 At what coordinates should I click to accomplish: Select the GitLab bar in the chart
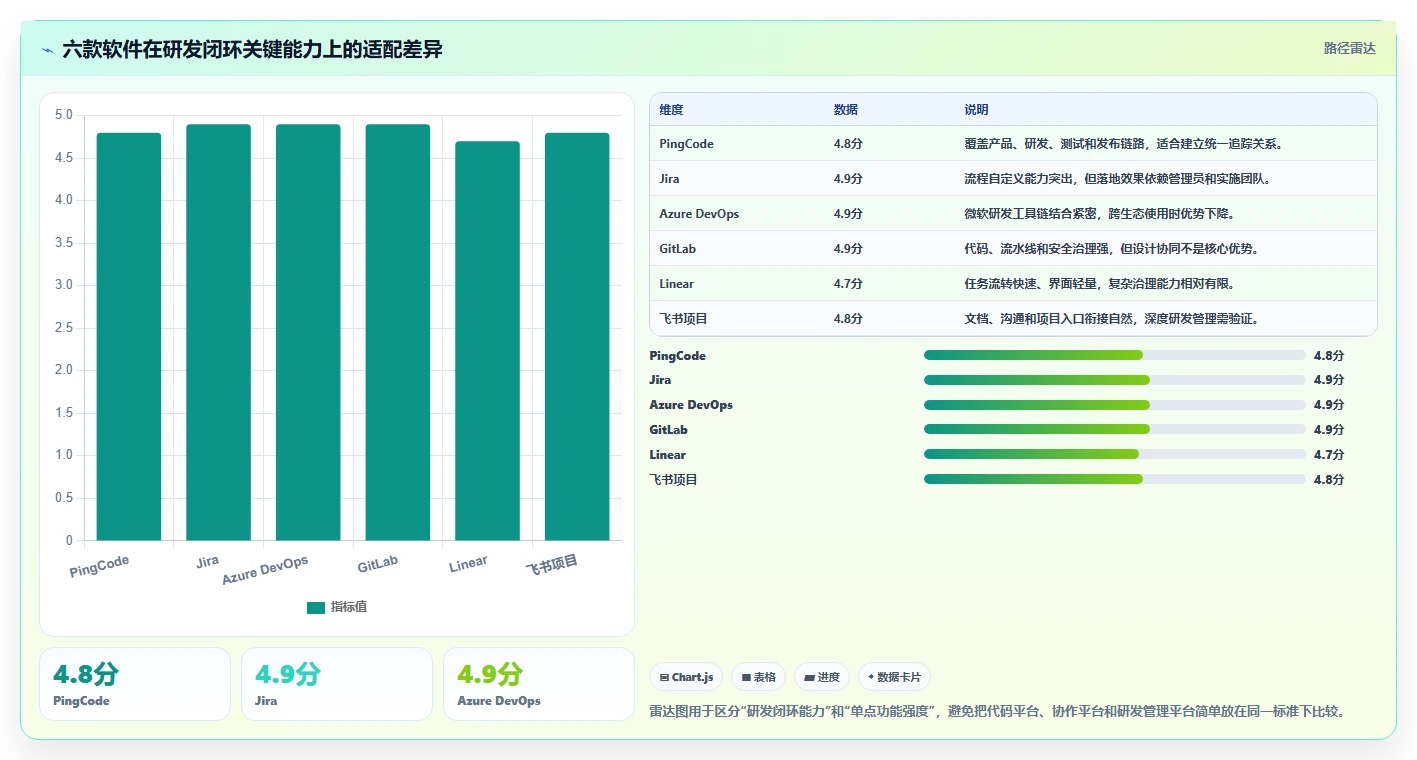tap(398, 333)
